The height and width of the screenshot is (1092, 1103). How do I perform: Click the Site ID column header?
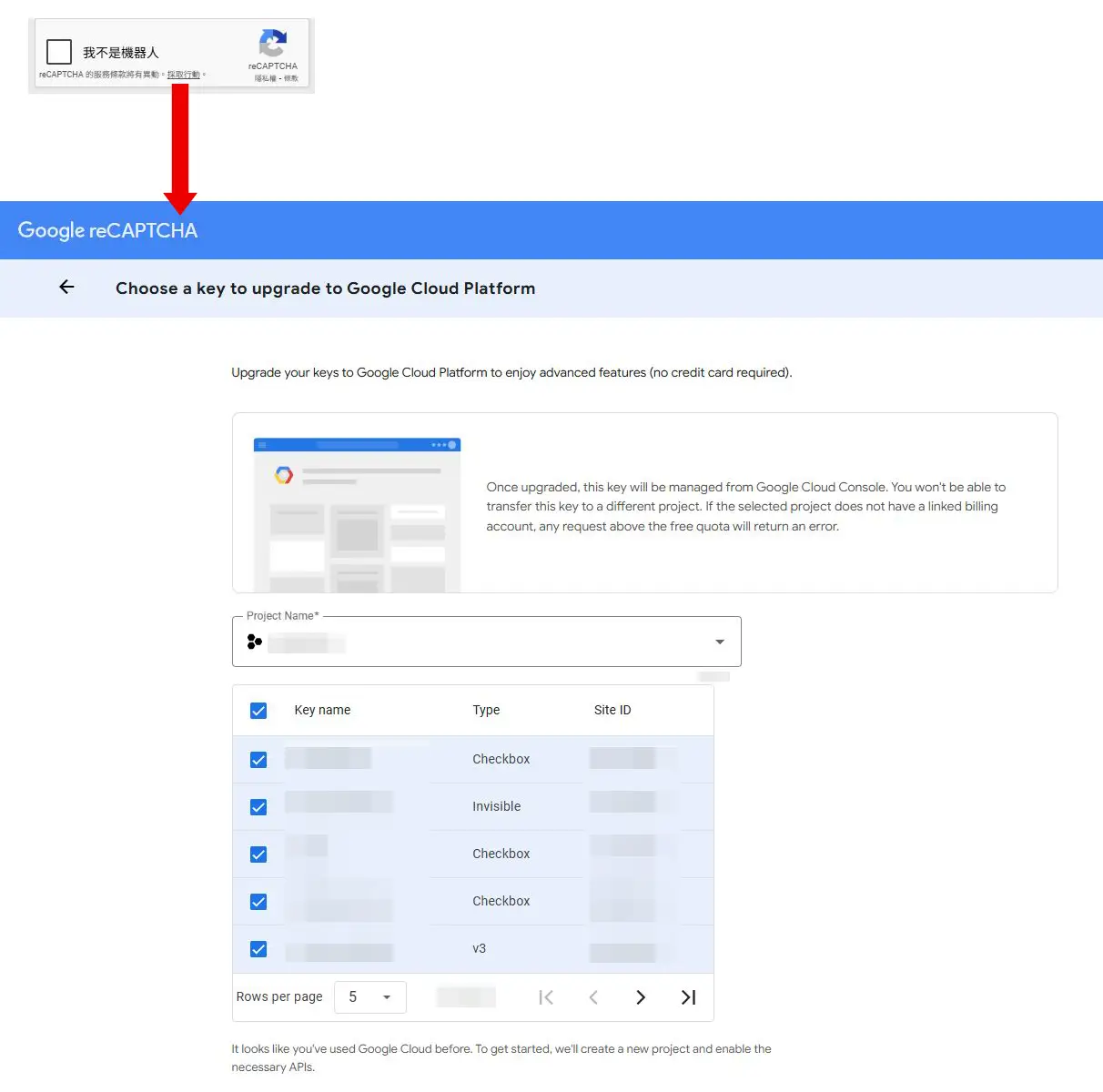tap(612, 711)
